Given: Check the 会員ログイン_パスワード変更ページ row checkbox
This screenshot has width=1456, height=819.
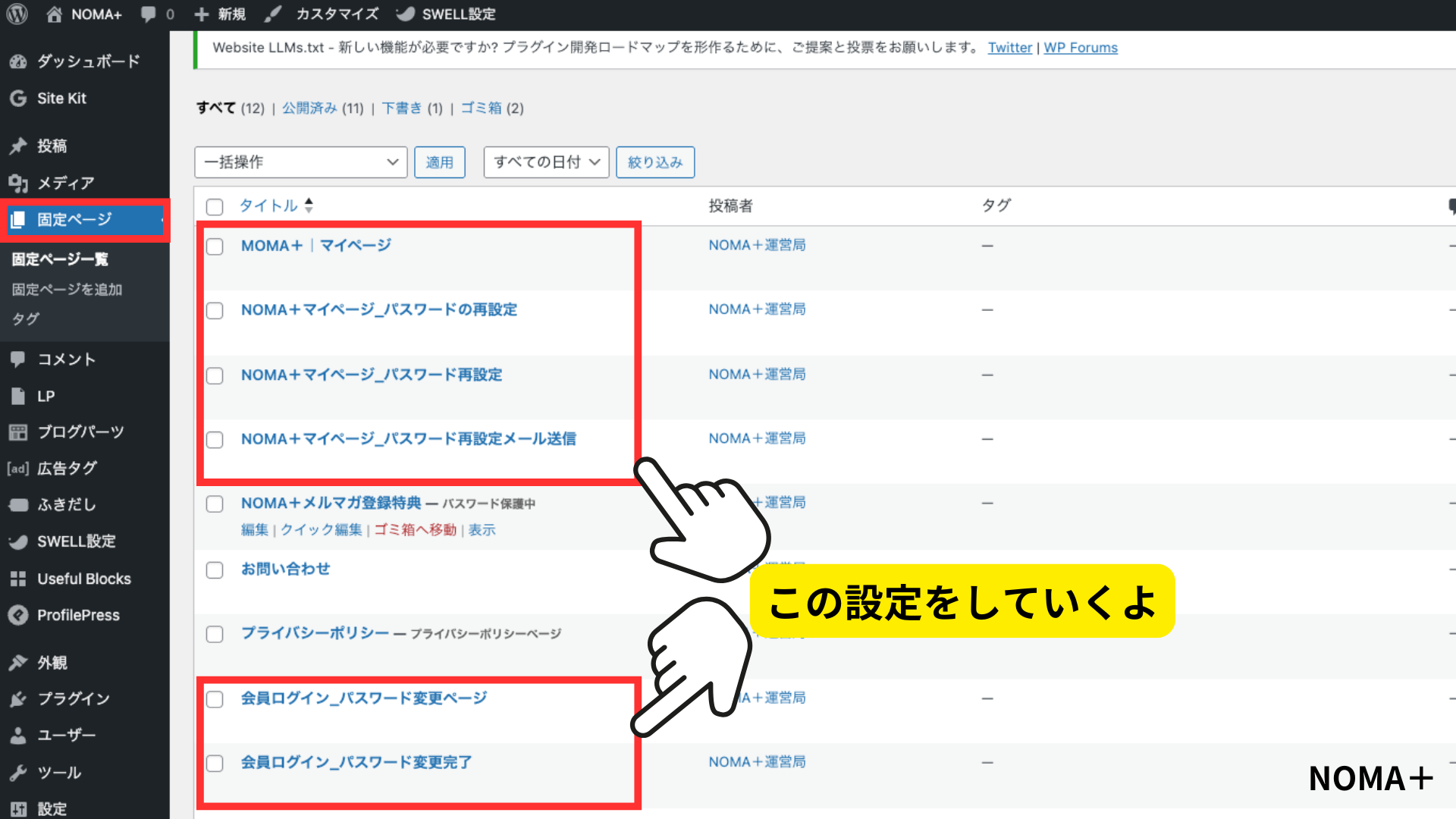Looking at the screenshot, I should tap(215, 699).
